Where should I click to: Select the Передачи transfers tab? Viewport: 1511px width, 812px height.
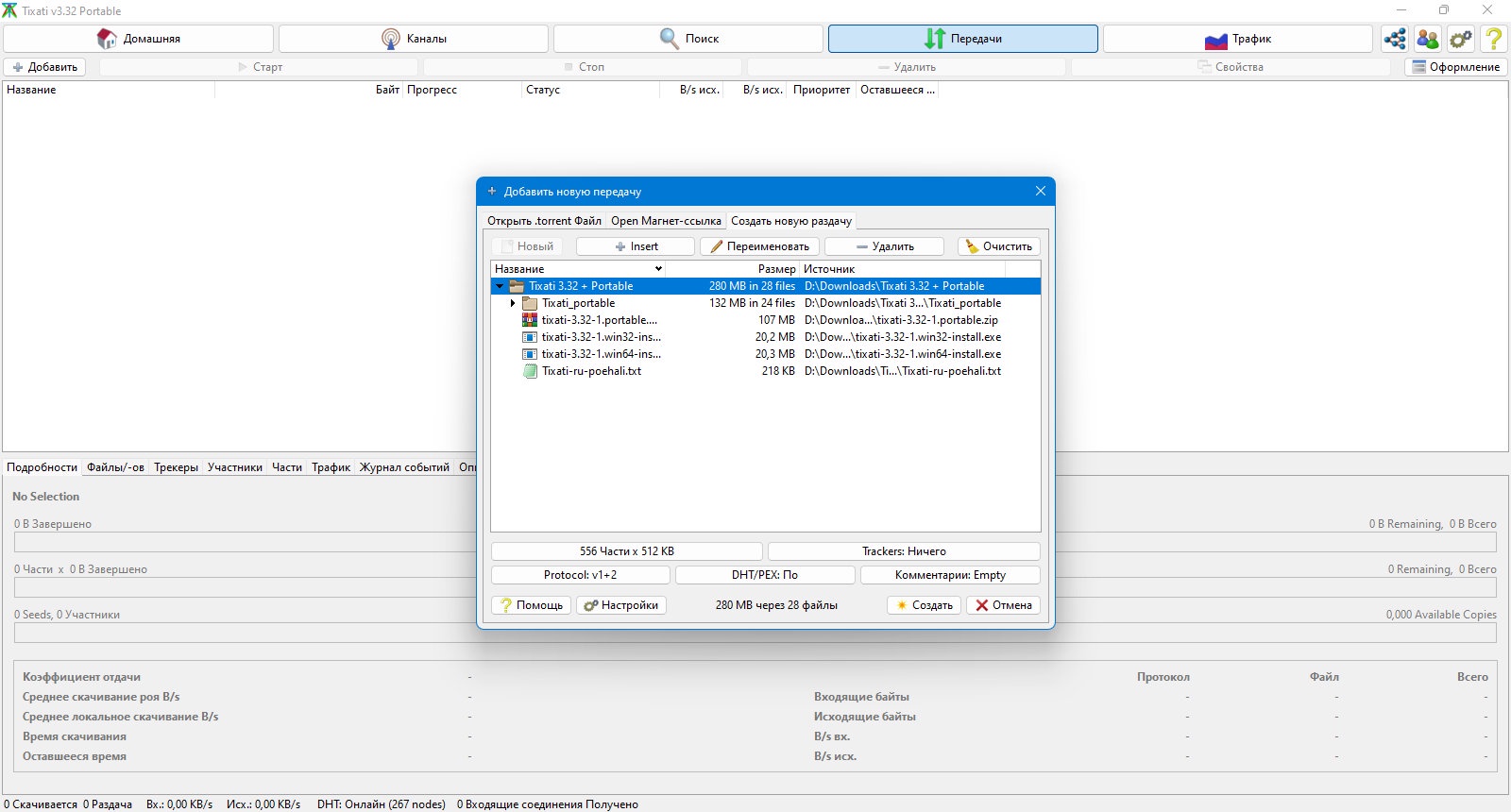963,39
